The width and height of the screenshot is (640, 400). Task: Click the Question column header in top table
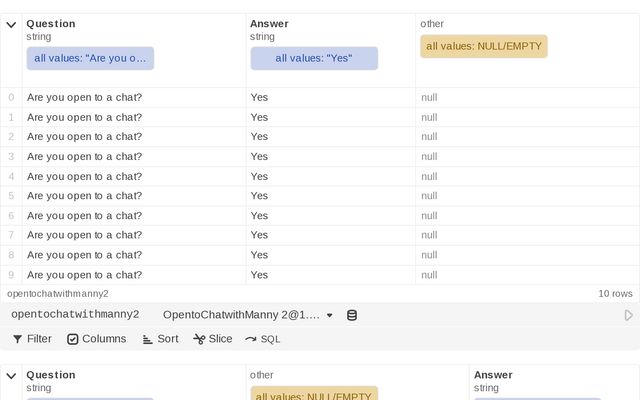pyautogui.click(x=51, y=23)
